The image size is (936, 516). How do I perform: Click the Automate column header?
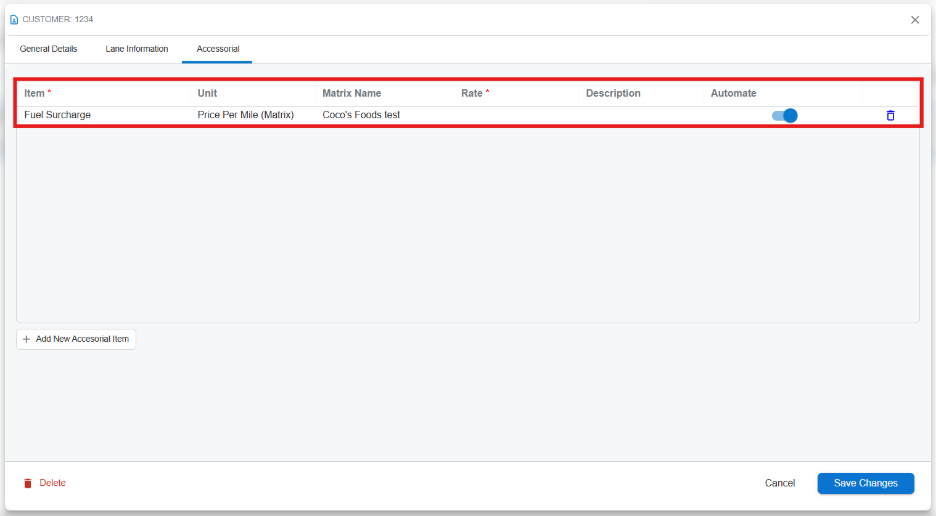[783, 93]
